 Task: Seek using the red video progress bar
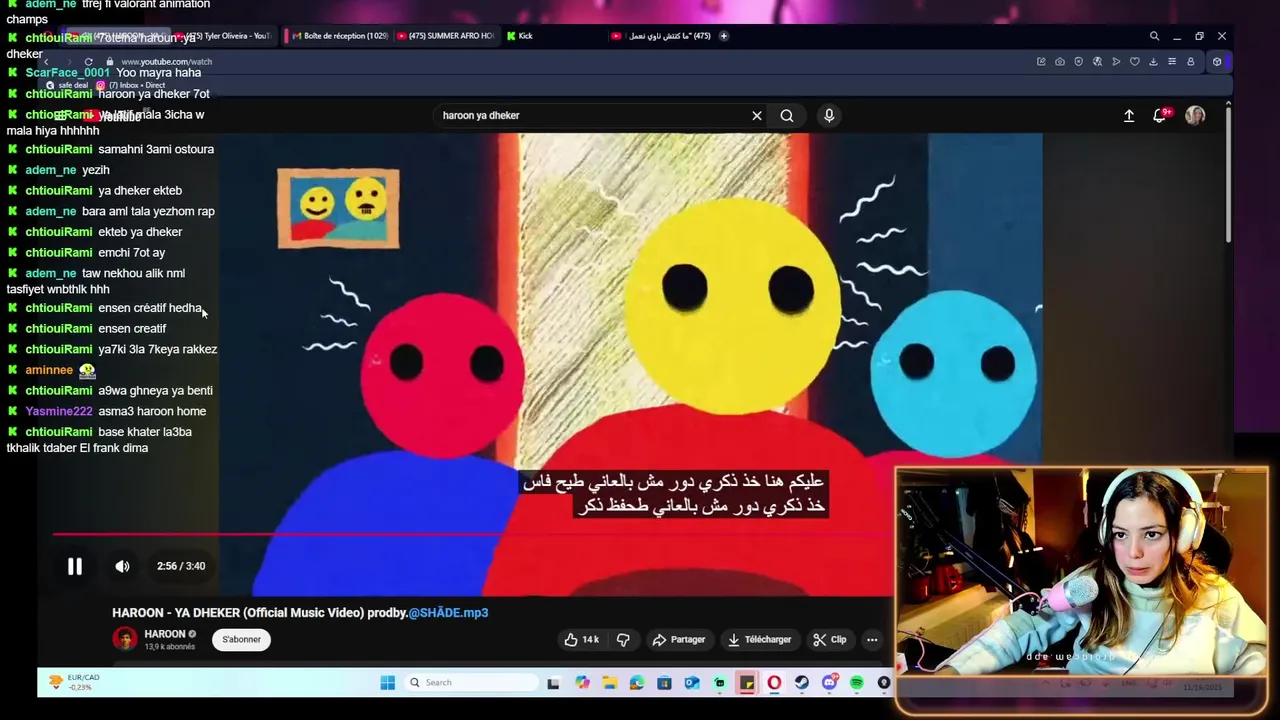click(x=472, y=534)
